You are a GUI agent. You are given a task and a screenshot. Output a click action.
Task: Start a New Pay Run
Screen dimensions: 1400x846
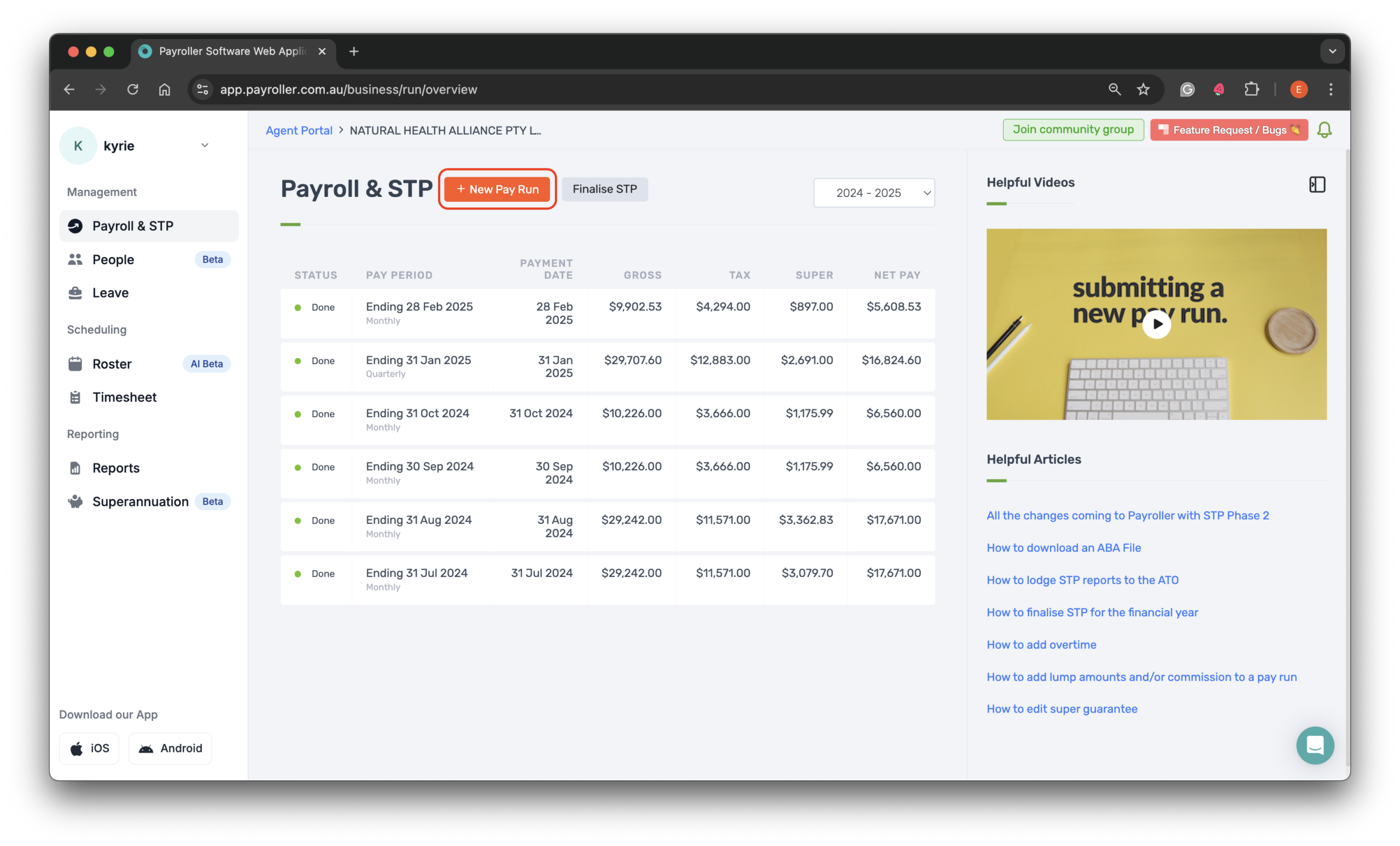497,189
